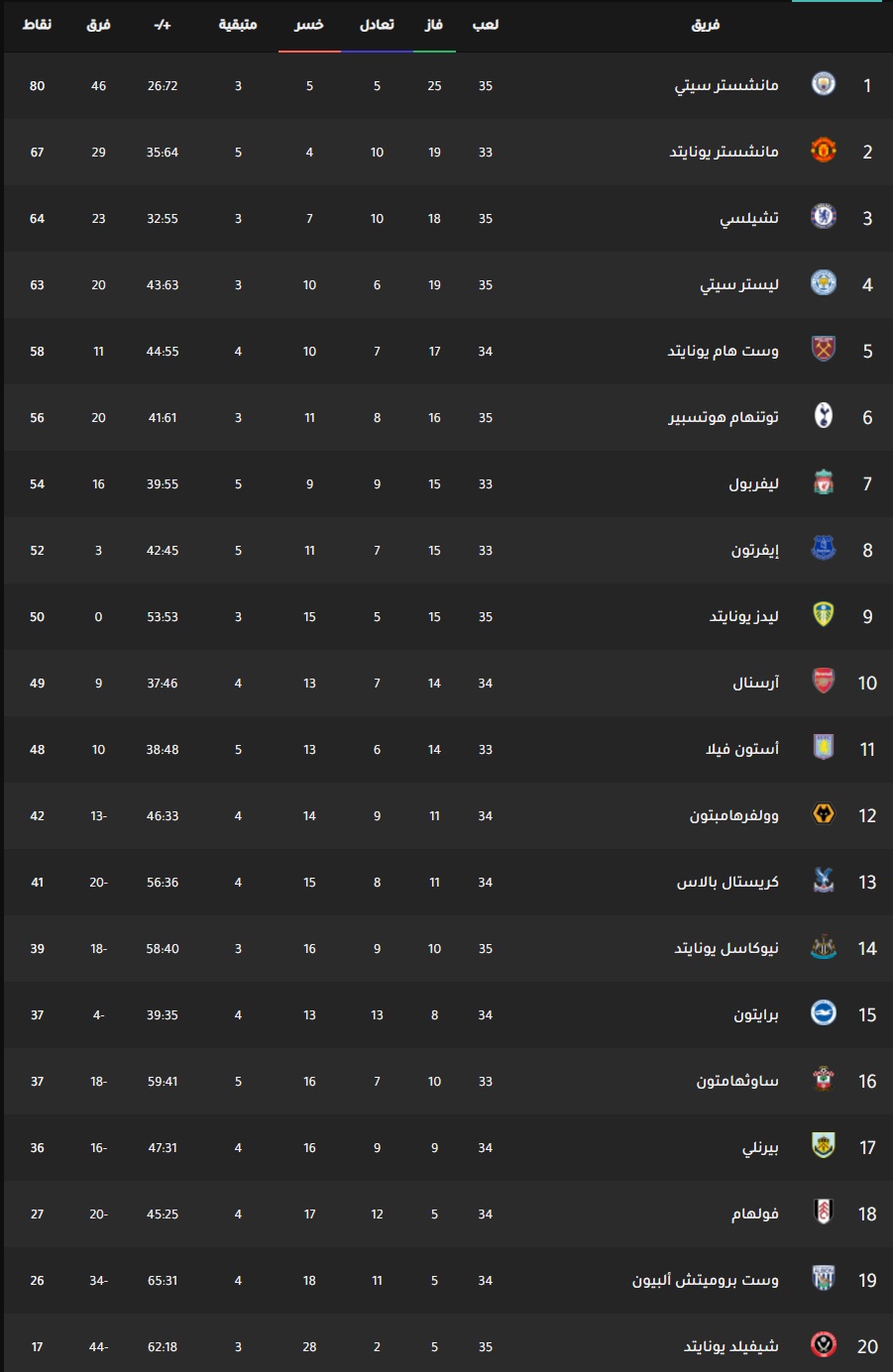Click the Wolverhampton wolf crest
Screen dimensions: 893x1372
tap(824, 814)
